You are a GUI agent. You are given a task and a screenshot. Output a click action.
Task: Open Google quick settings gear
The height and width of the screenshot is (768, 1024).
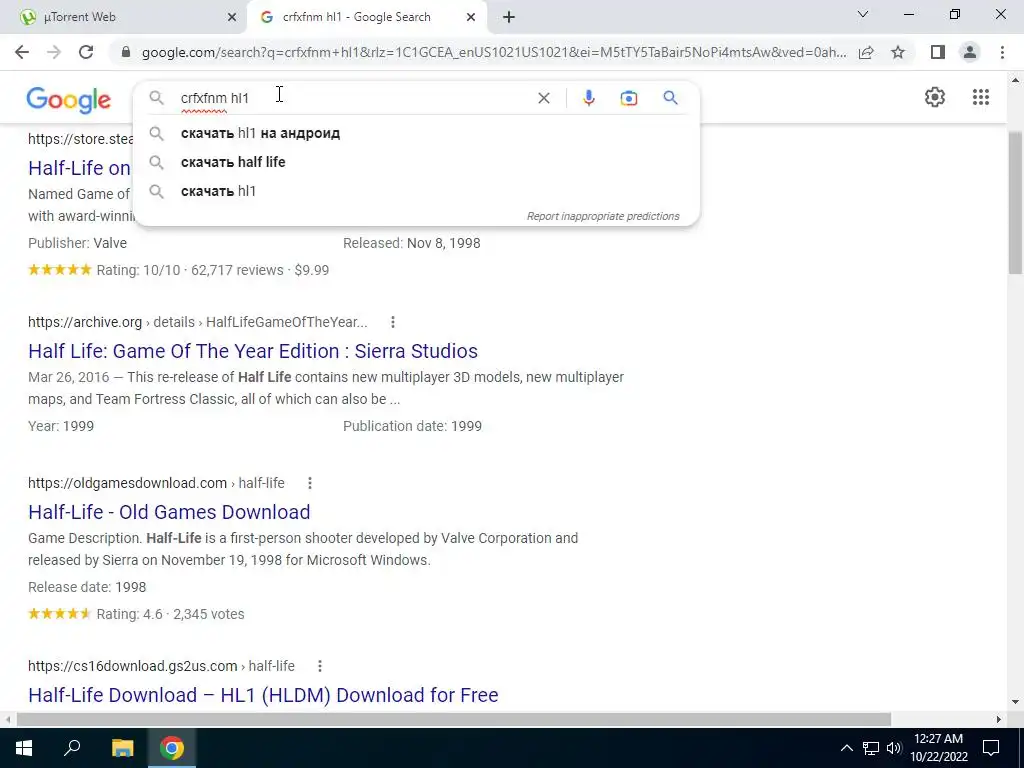tap(935, 97)
